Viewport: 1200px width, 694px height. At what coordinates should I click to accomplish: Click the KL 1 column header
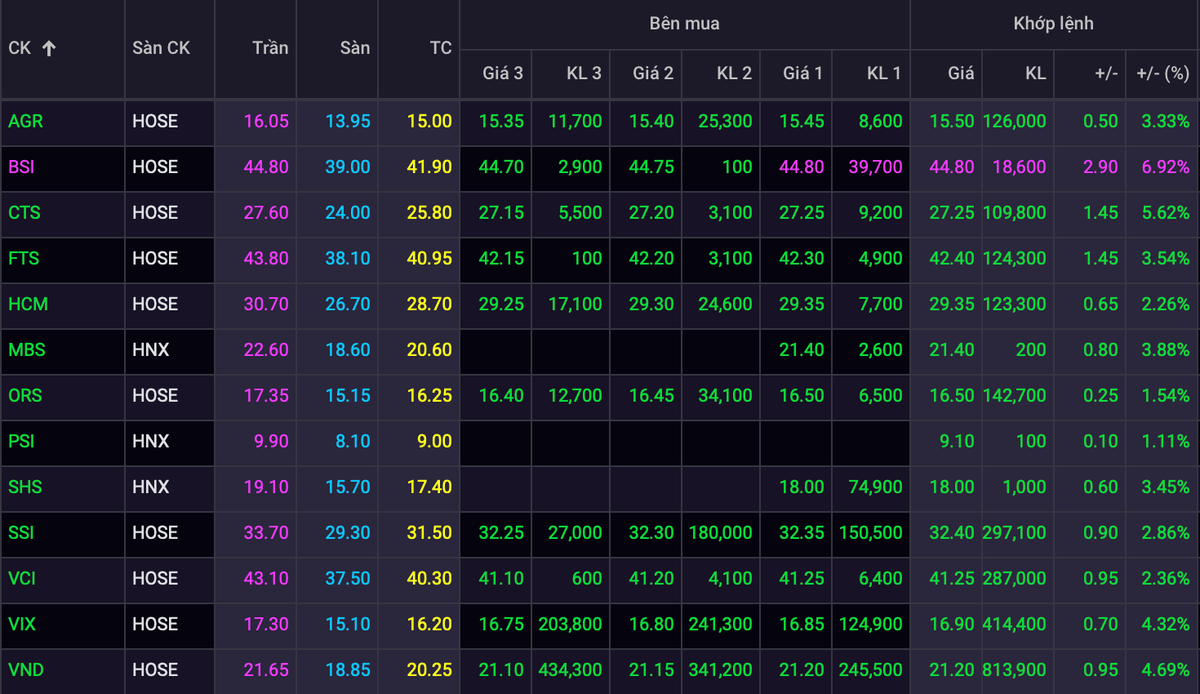(883, 73)
